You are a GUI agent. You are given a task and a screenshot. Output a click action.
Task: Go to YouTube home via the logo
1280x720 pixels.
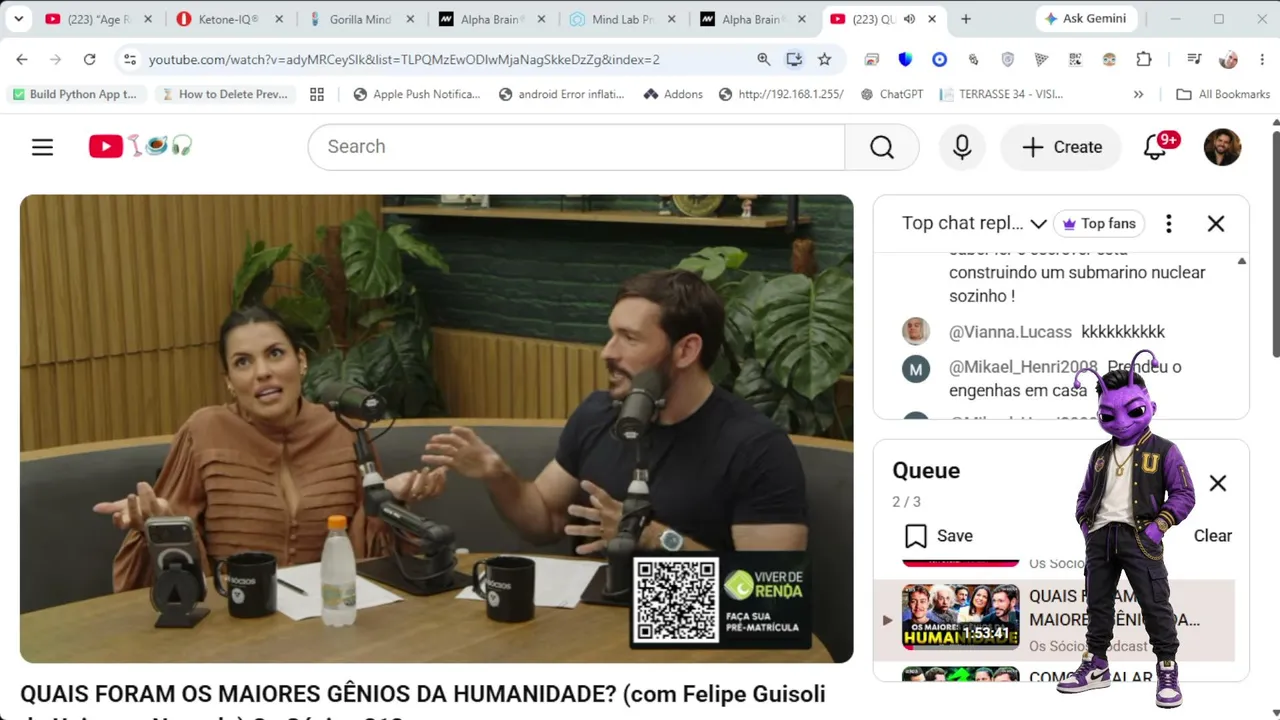(140, 147)
